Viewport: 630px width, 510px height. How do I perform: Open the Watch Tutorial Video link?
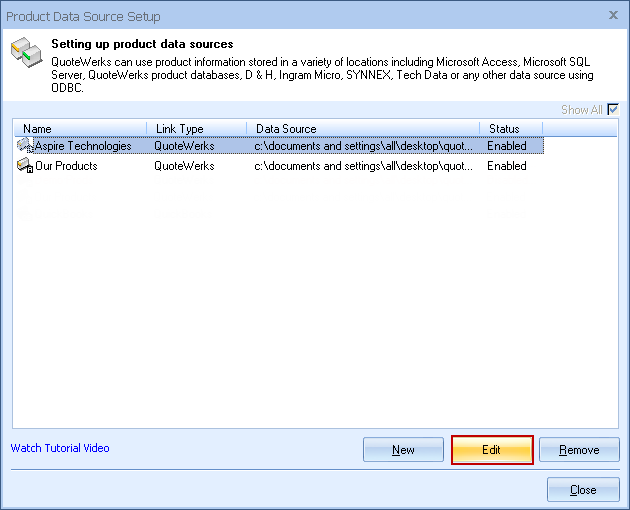click(x=60, y=448)
